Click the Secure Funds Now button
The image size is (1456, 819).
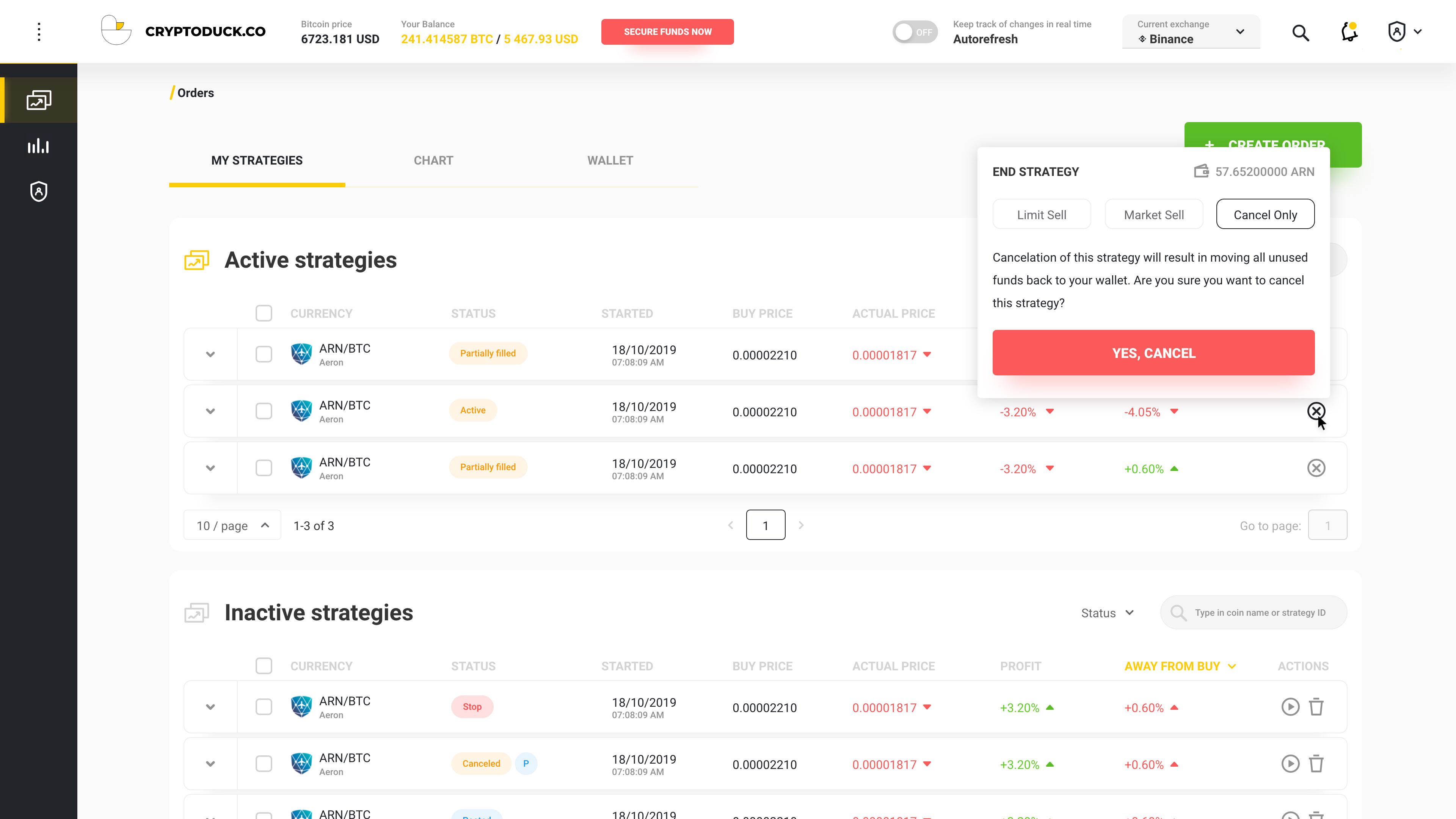[x=667, y=31]
